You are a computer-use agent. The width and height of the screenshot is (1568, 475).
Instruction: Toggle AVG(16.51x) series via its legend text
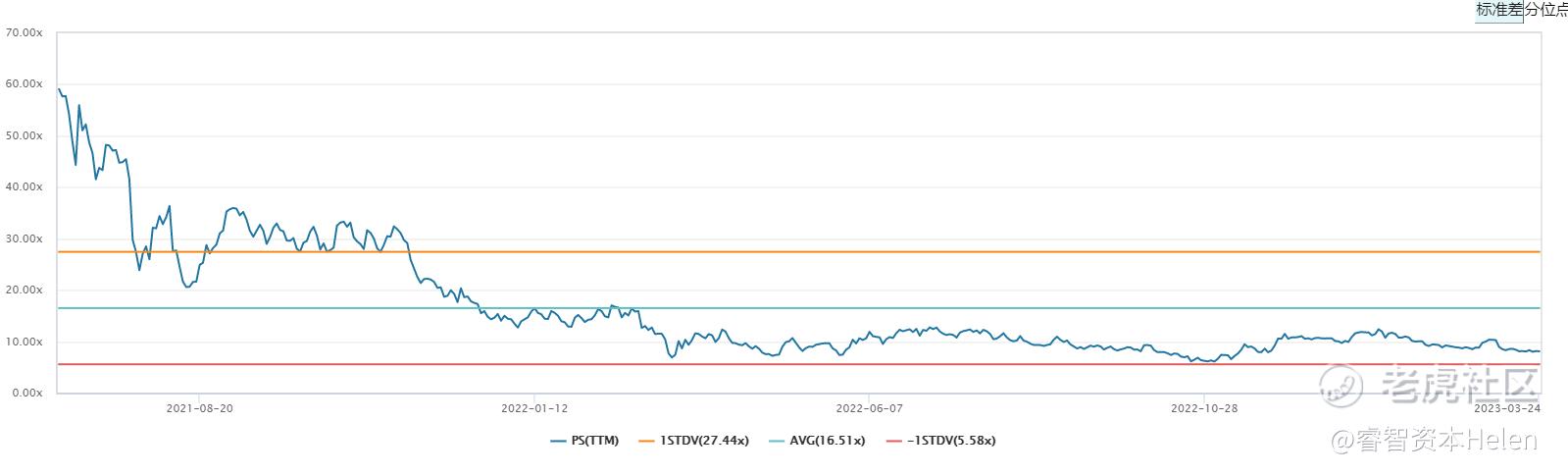(x=827, y=442)
